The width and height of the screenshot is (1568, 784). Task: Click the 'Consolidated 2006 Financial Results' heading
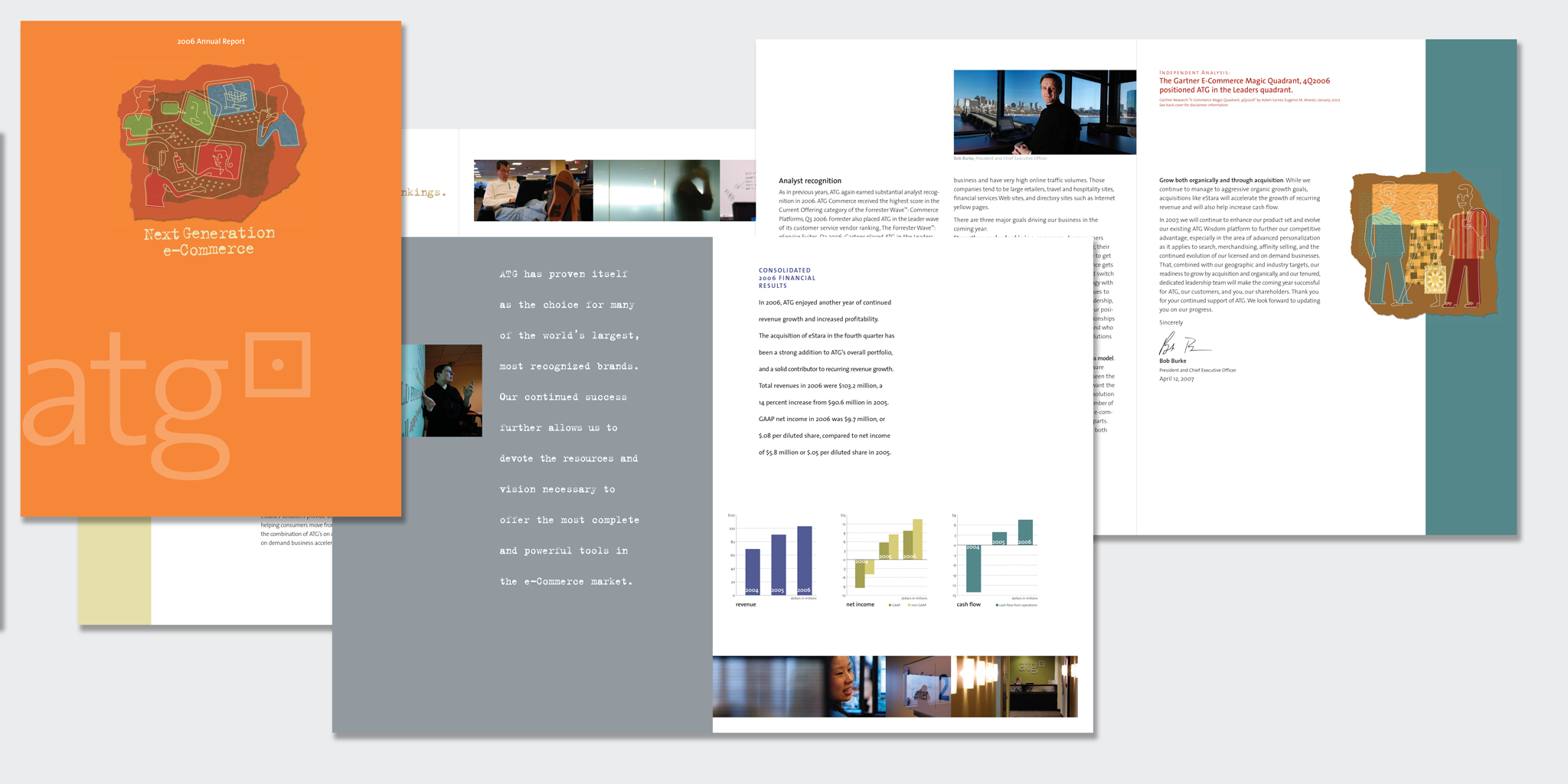[787, 278]
